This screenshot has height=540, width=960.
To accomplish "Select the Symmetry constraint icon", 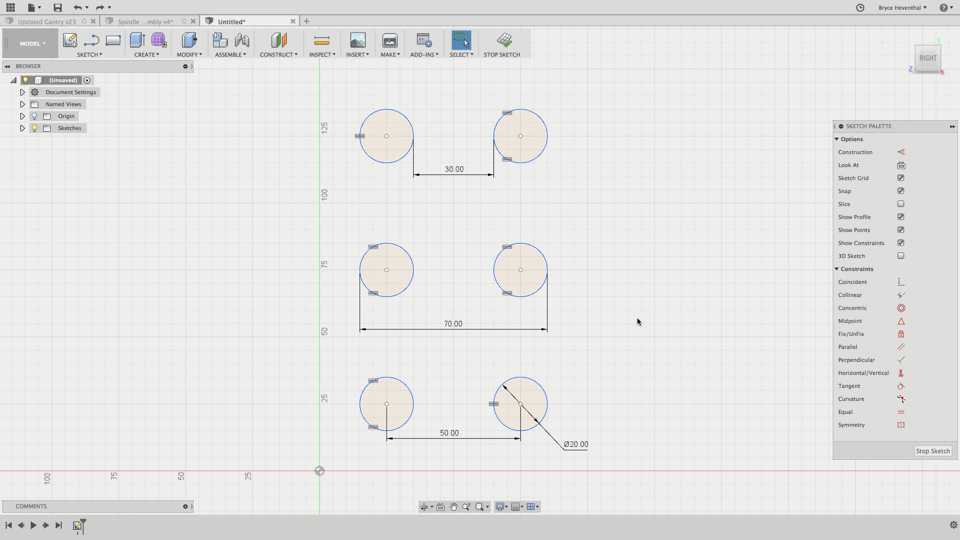I will 901,425.
